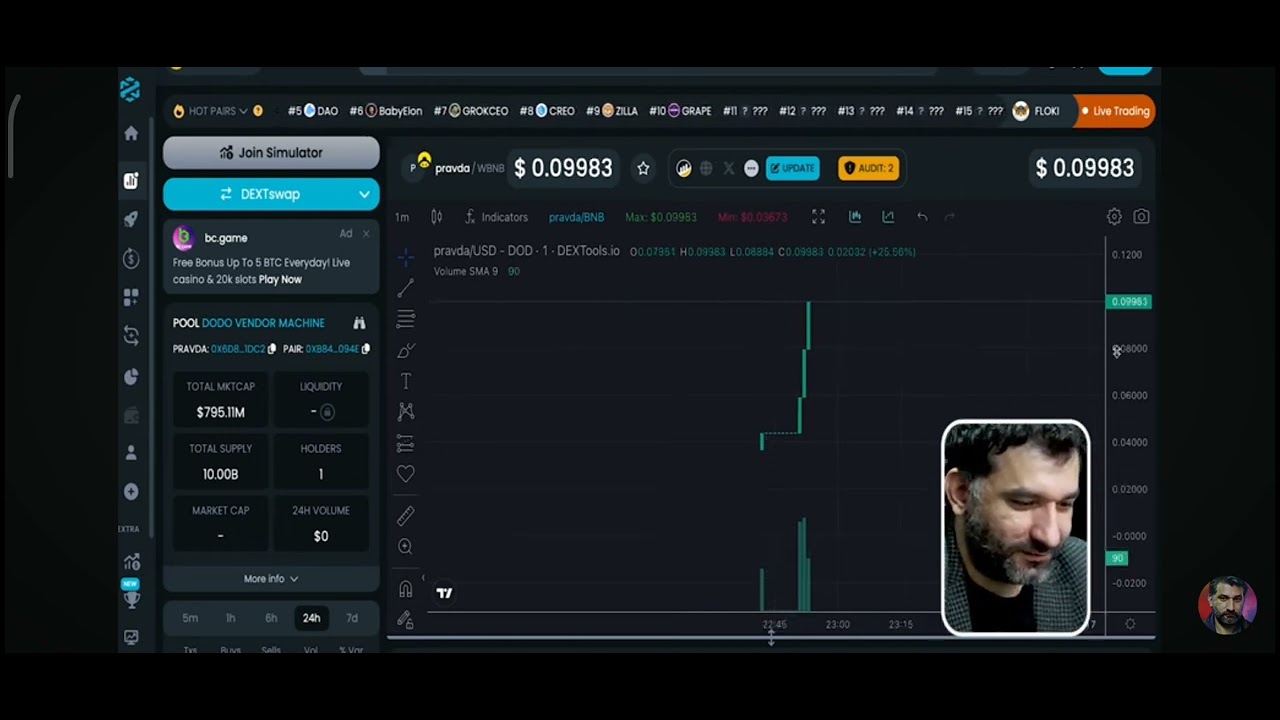Viewport: 1280px width, 720px height.
Task: Expand the HOT PAIRS dropdown
Action: click(218, 111)
